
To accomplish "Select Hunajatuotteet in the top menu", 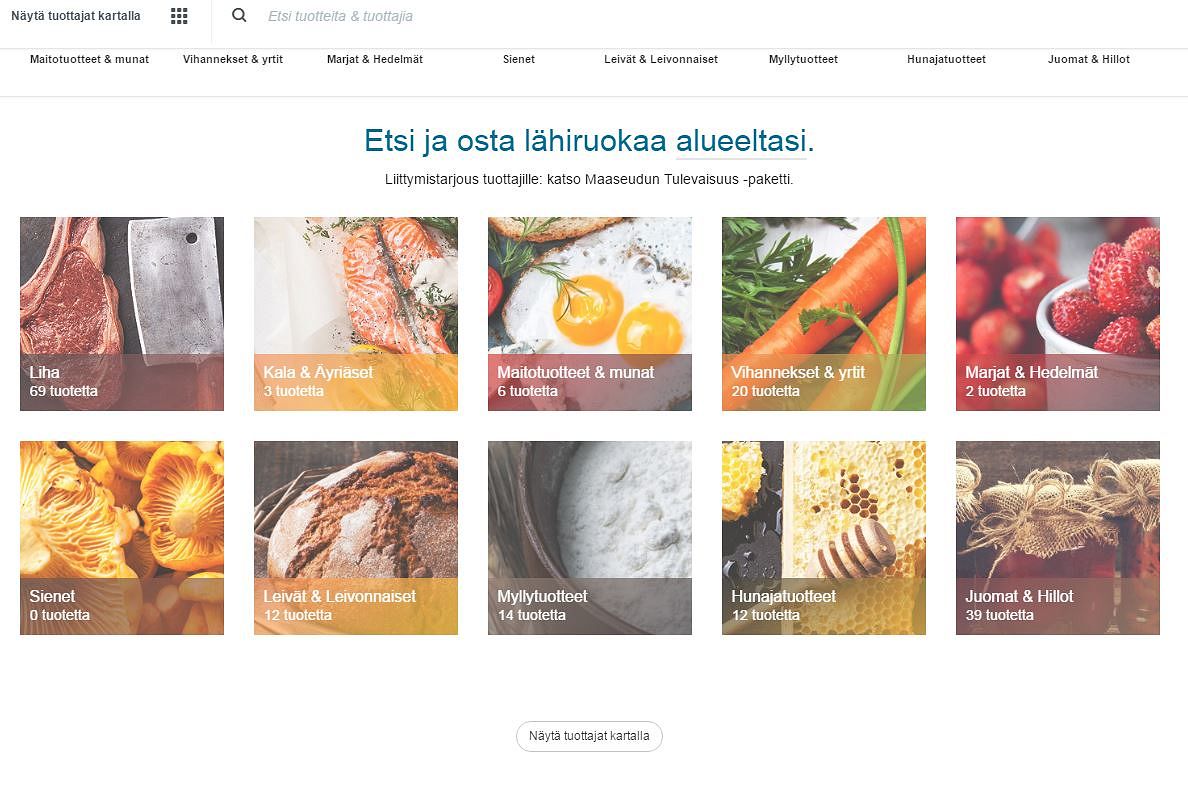I will coord(946,59).
